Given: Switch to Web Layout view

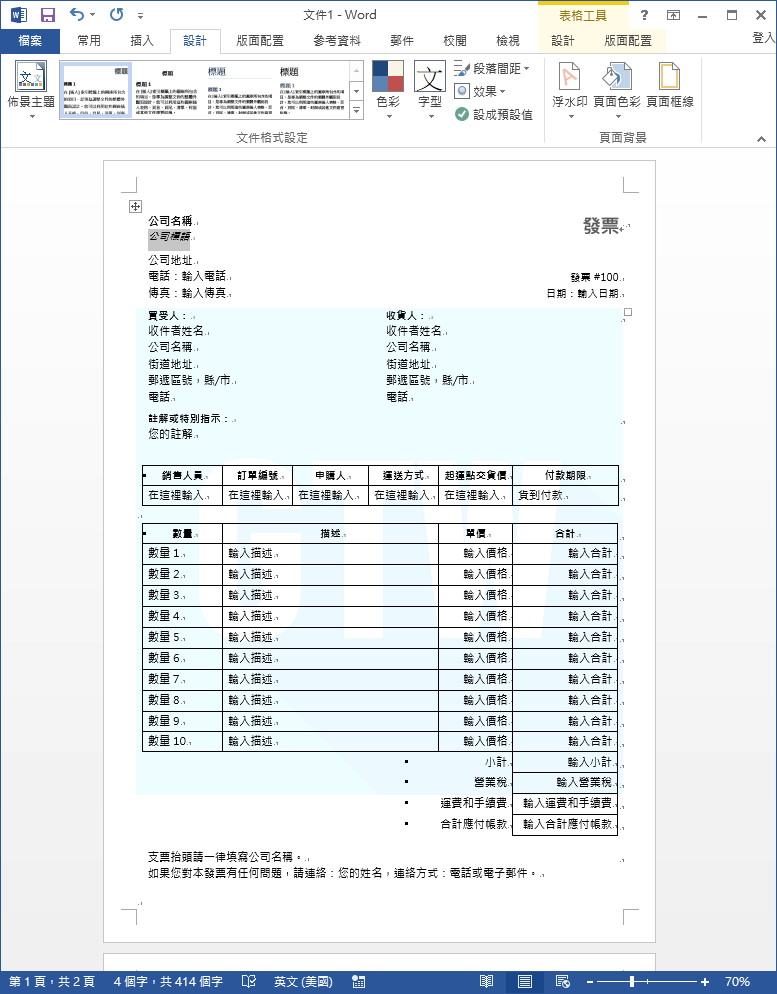Looking at the screenshot, I should (x=562, y=981).
